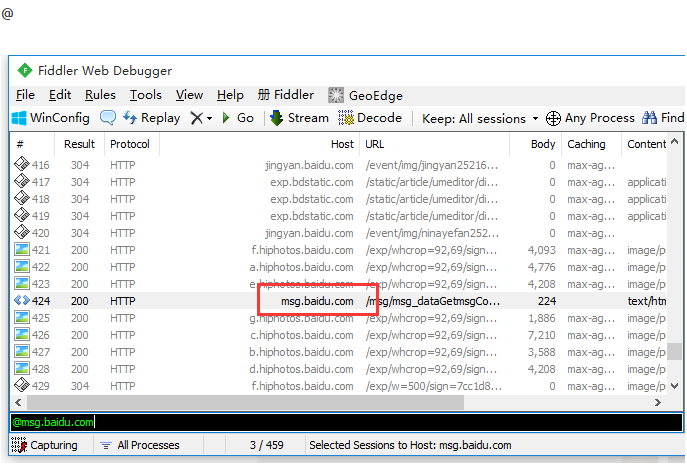Click the vertical scrollbar thumb
Viewport: 687px width, 465px height.
click(675, 351)
